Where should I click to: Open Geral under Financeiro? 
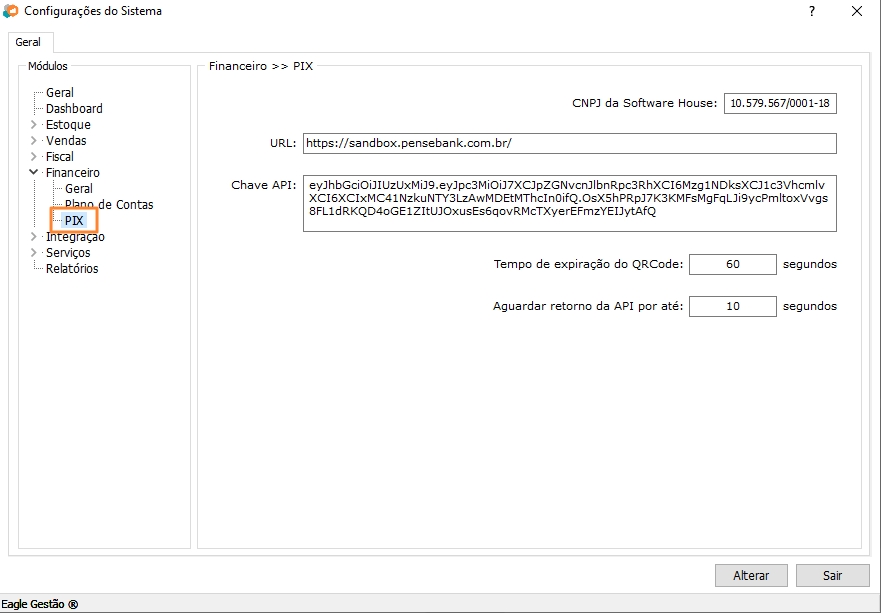tap(79, 189)
